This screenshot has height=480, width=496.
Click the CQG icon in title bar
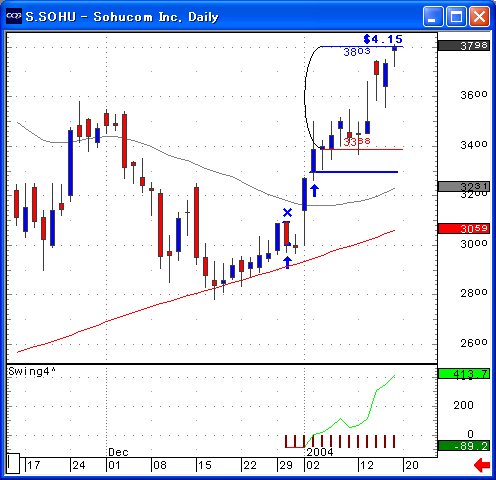(14, 16)
